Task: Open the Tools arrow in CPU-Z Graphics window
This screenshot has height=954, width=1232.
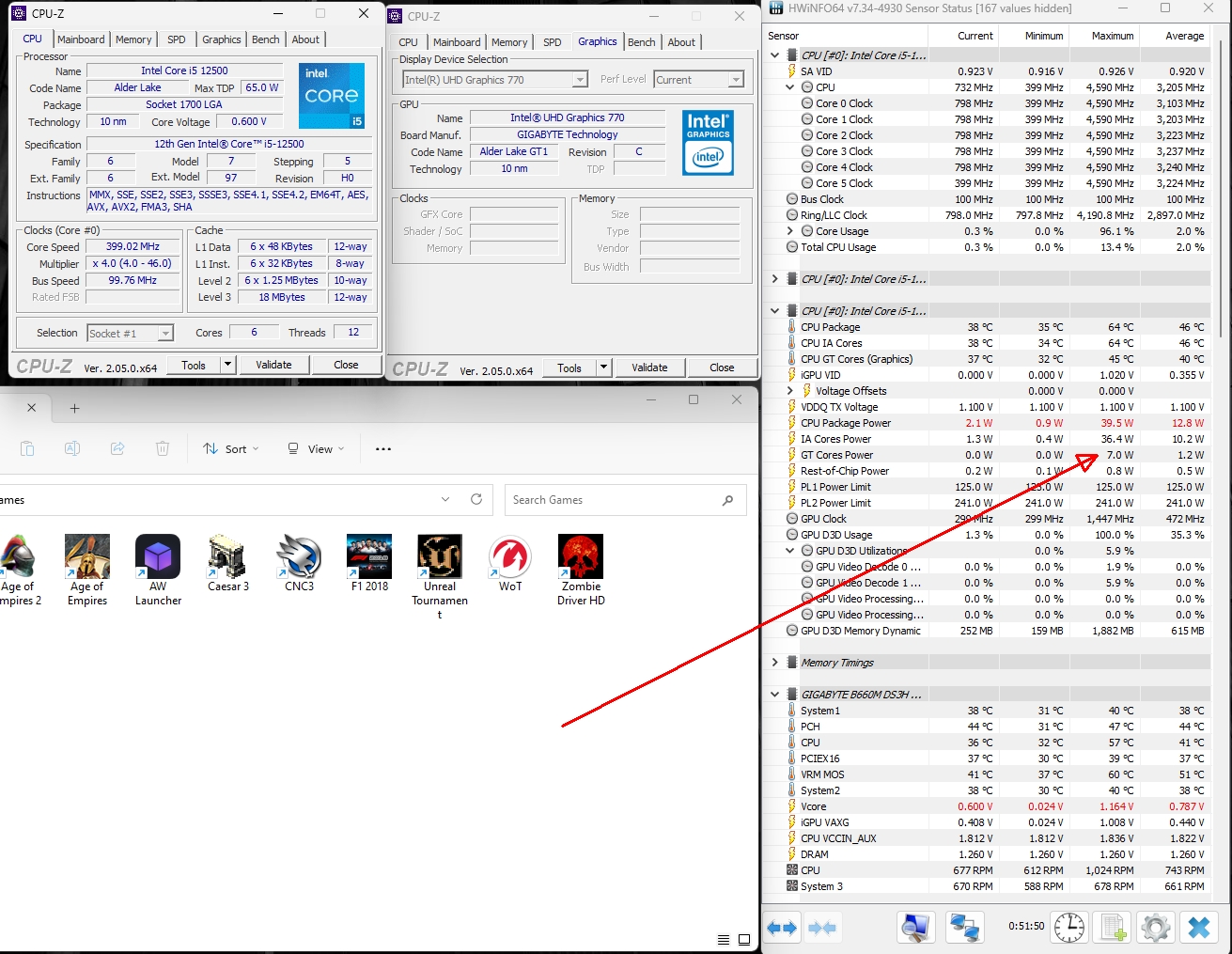Action: click(x=603, y=368)
